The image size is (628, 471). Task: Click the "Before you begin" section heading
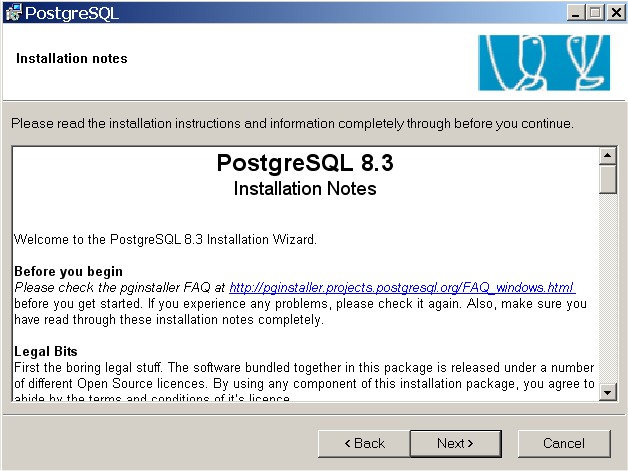point(68,272)
